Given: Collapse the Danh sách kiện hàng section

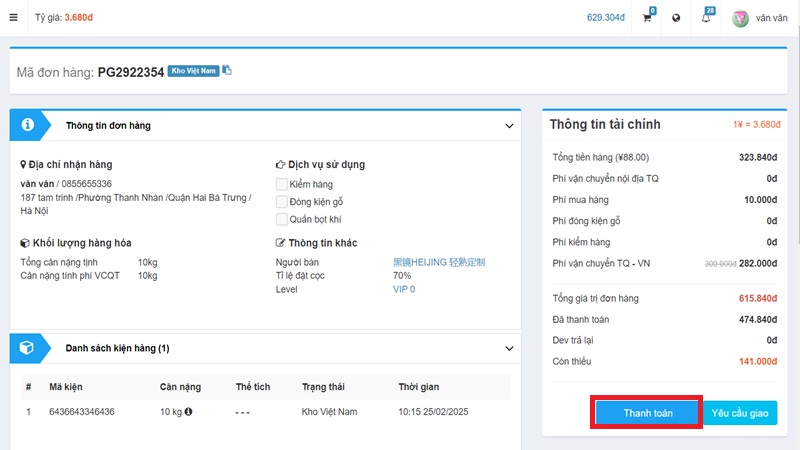Looking at the screenshot, I should coord(509,349).
